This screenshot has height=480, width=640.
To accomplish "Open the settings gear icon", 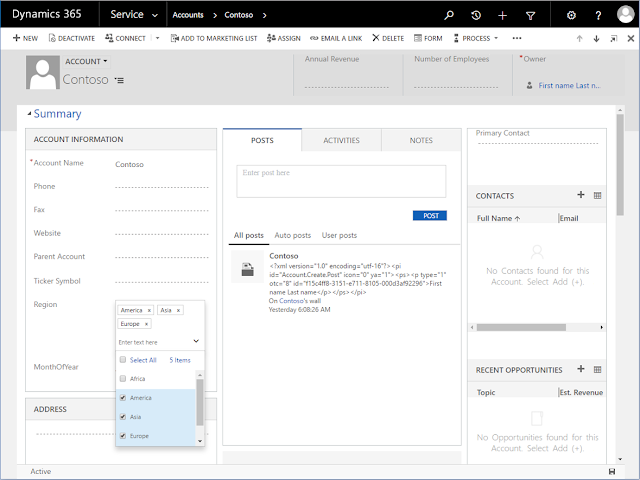I will 571,16.
